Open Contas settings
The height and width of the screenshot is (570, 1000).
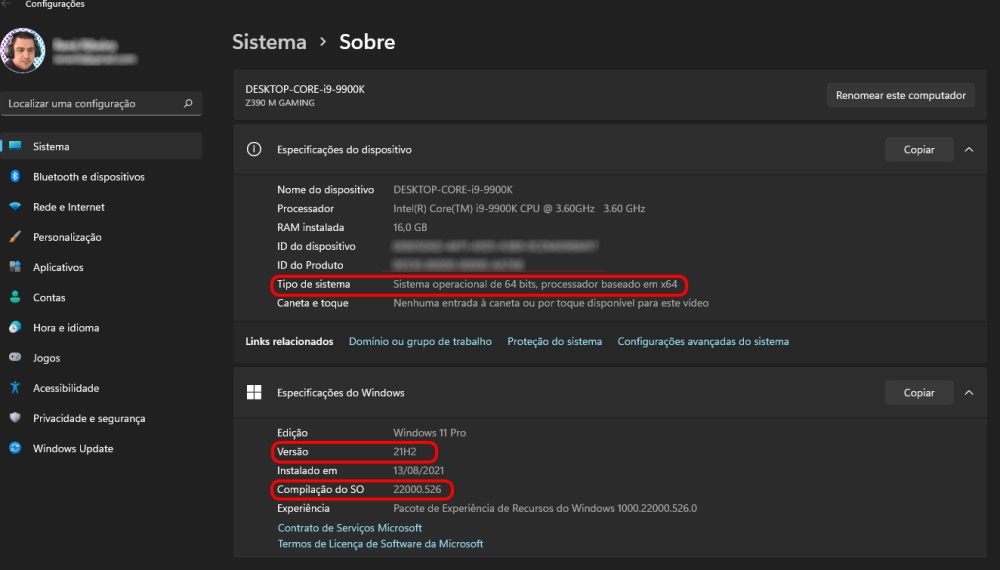(x=101, y=297)
